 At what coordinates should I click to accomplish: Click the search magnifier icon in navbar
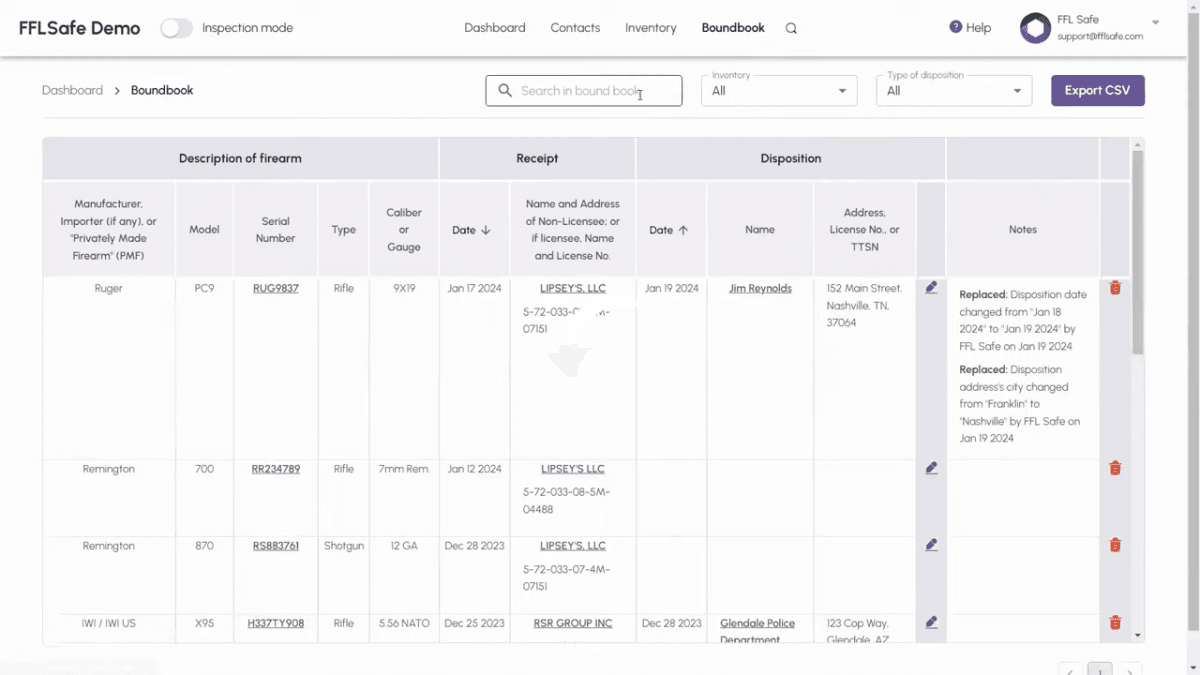tap(791, 29)
